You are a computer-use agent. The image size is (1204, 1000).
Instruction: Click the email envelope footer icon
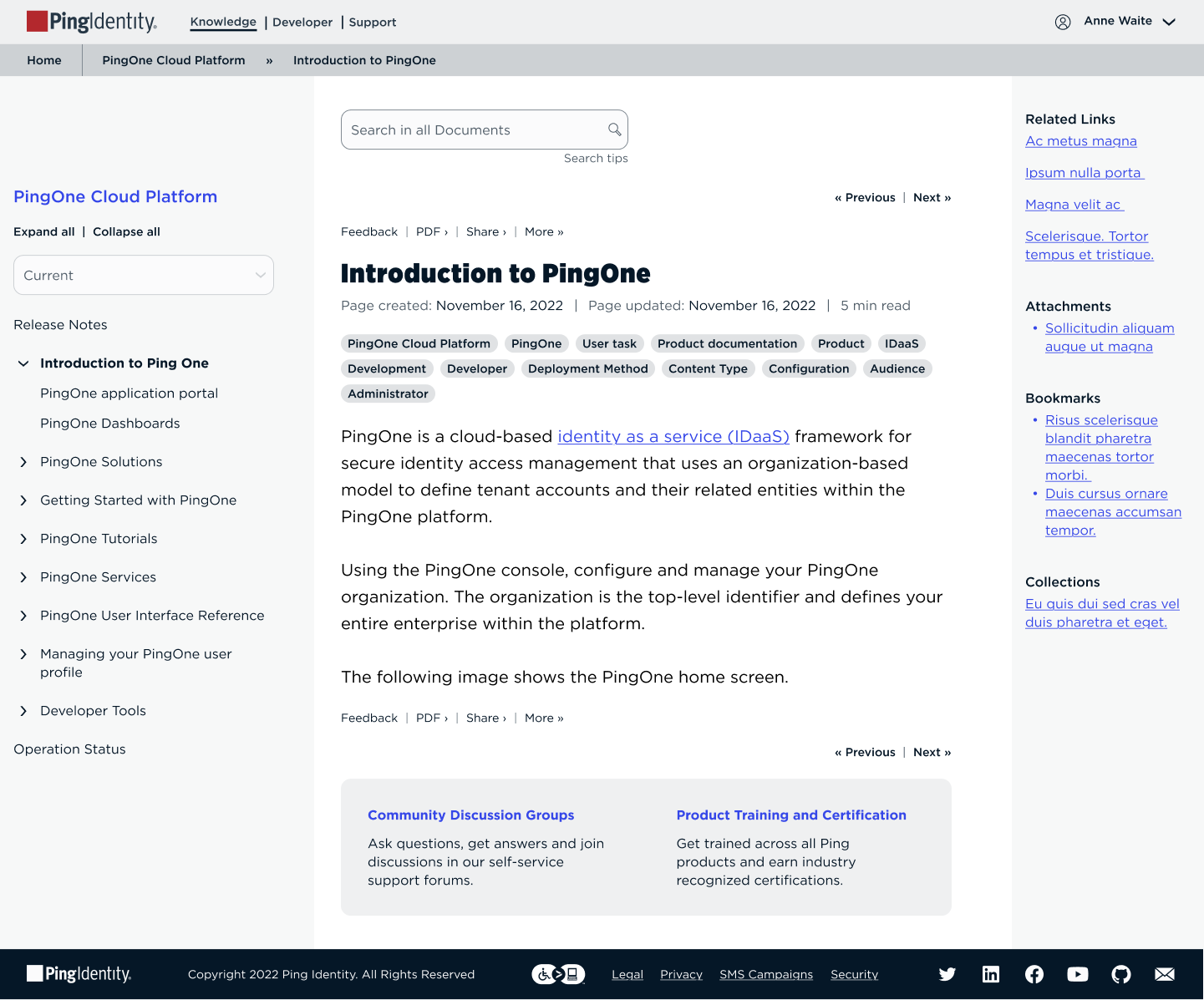pos(1164,974)
